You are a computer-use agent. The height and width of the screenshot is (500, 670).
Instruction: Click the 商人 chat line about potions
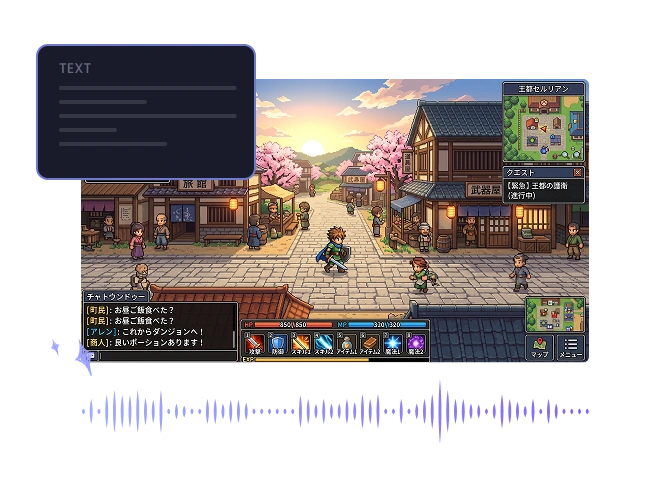(x=144, y=342)
